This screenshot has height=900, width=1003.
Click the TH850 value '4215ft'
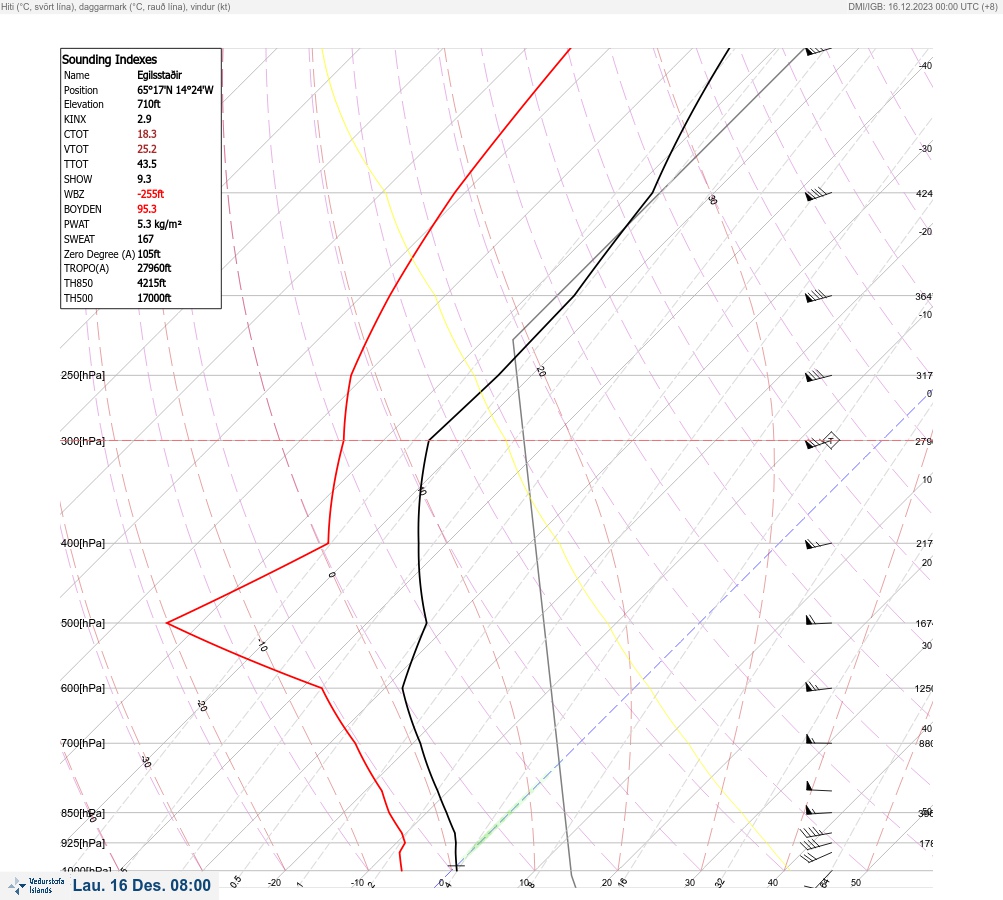[x=152, y=283]
